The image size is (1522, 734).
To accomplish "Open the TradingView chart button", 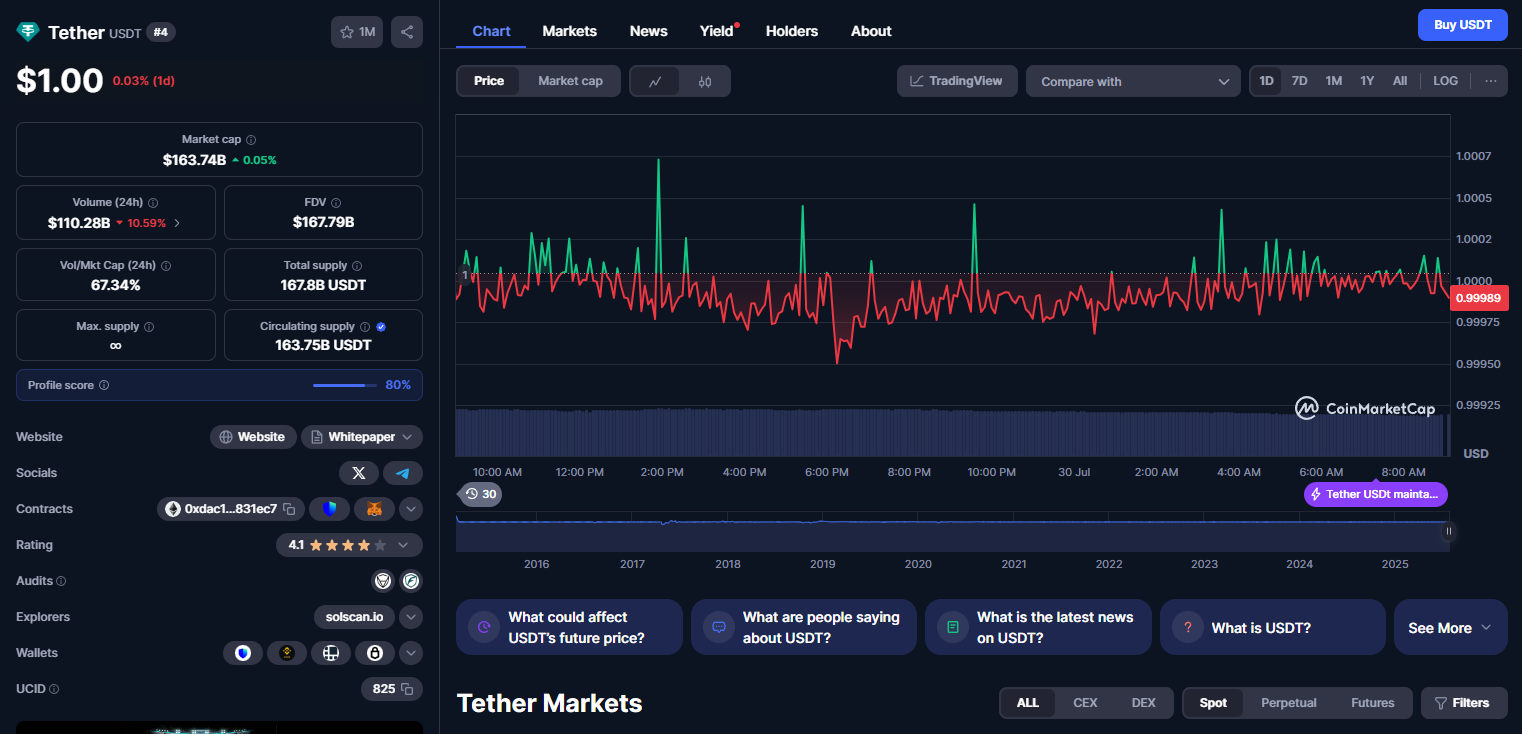I will pos(957,81).
